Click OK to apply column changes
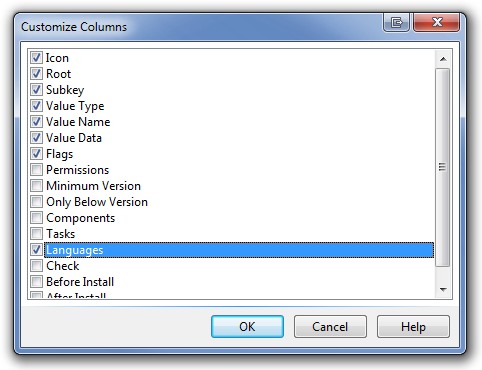 pyautogui.click(x=247, y=327)
